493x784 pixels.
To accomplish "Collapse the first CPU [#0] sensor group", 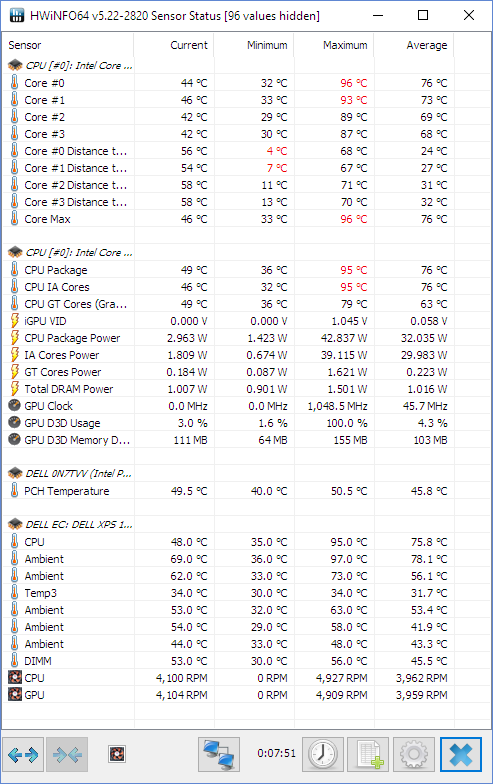I will (x=70, y=66).
